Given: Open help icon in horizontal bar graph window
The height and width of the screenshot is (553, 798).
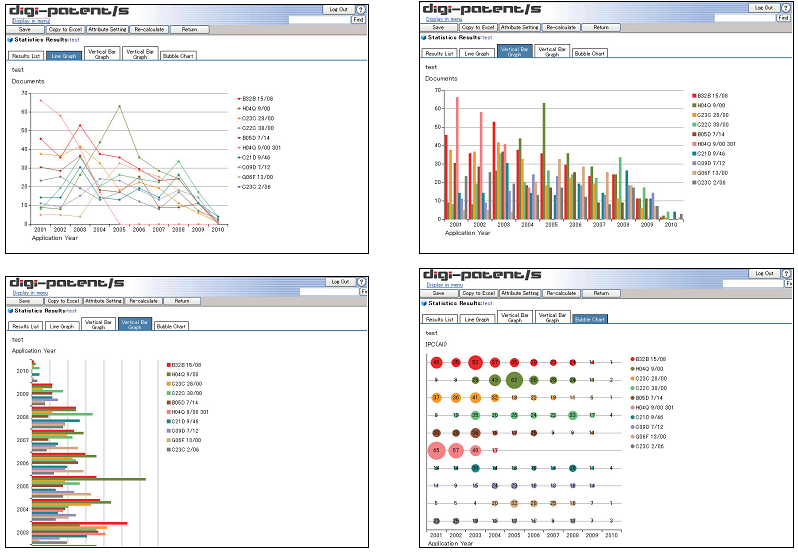Looking at the screenshot, I should click(361, 282).
